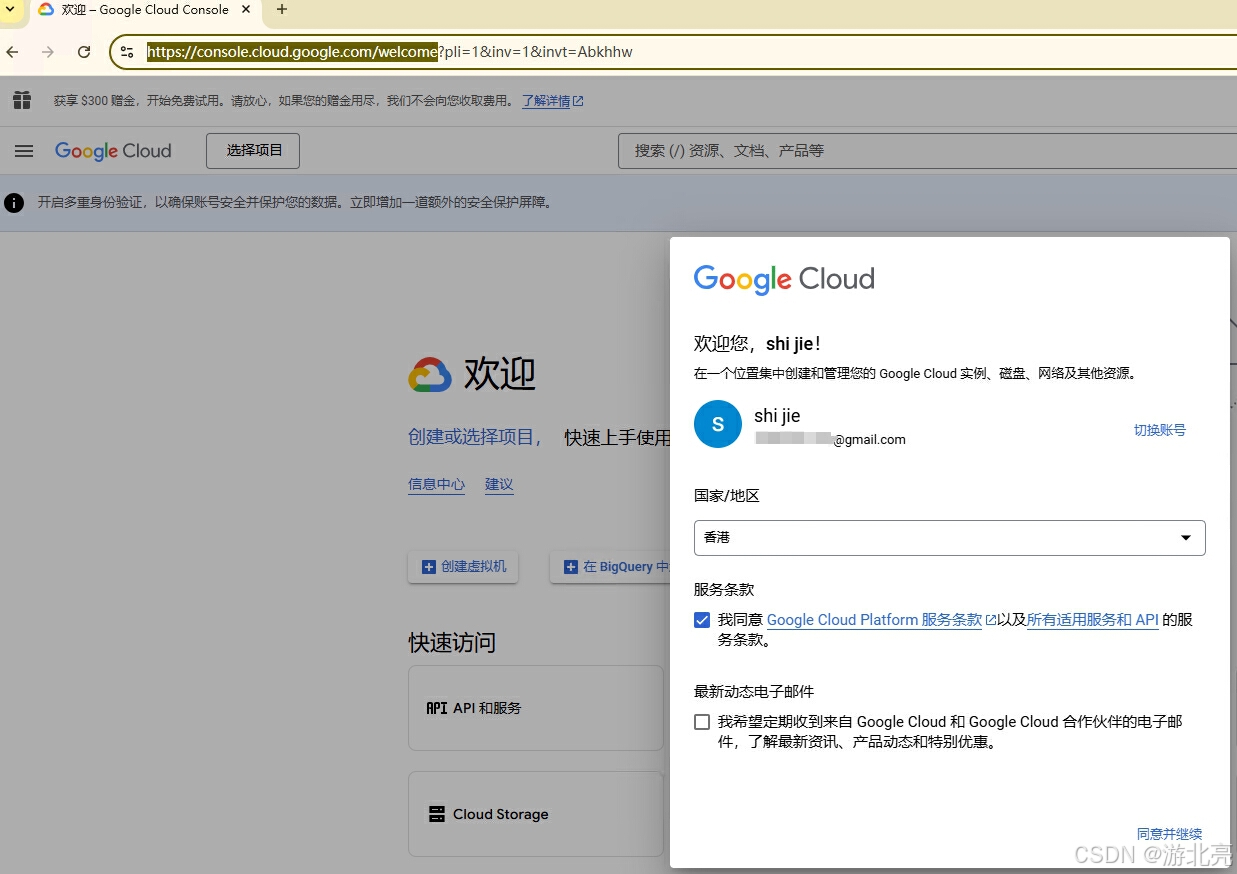Click the Google Cloud logo in the dialog

(x=784, y=279)
